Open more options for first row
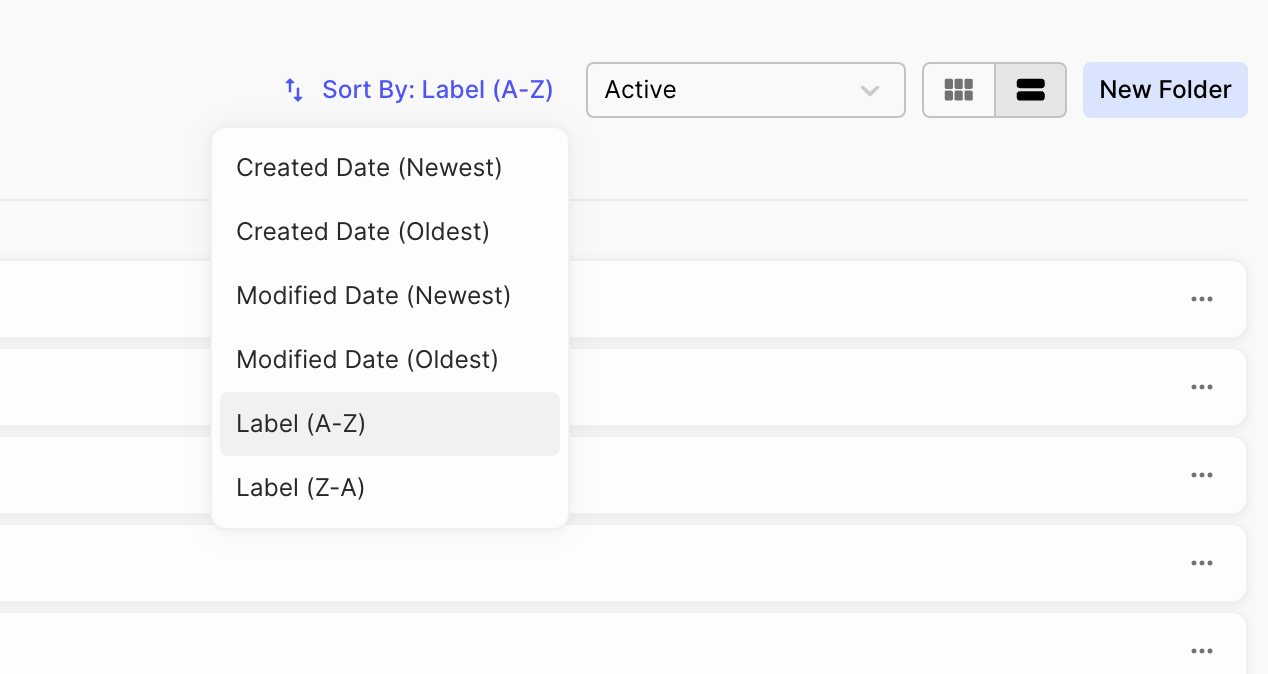Viewport: 1268px width, 674px height. (x=1201, y=299)
